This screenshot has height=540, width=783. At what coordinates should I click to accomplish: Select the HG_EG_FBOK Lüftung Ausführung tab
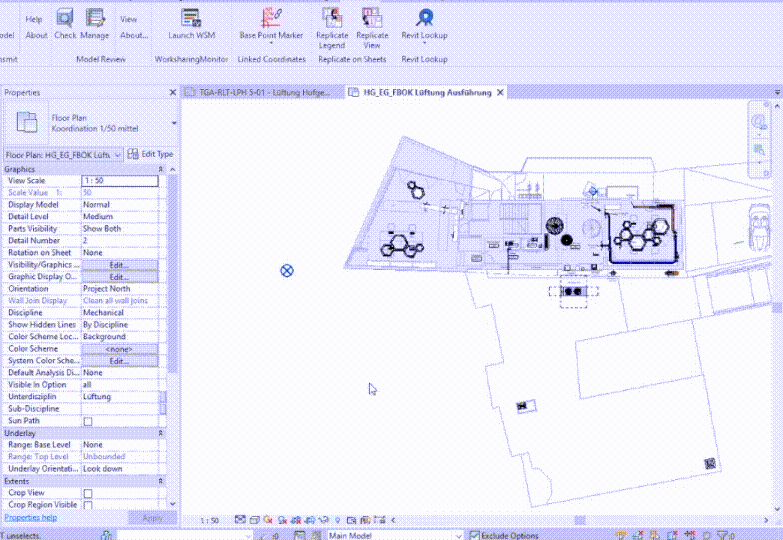tap(426, 92)
